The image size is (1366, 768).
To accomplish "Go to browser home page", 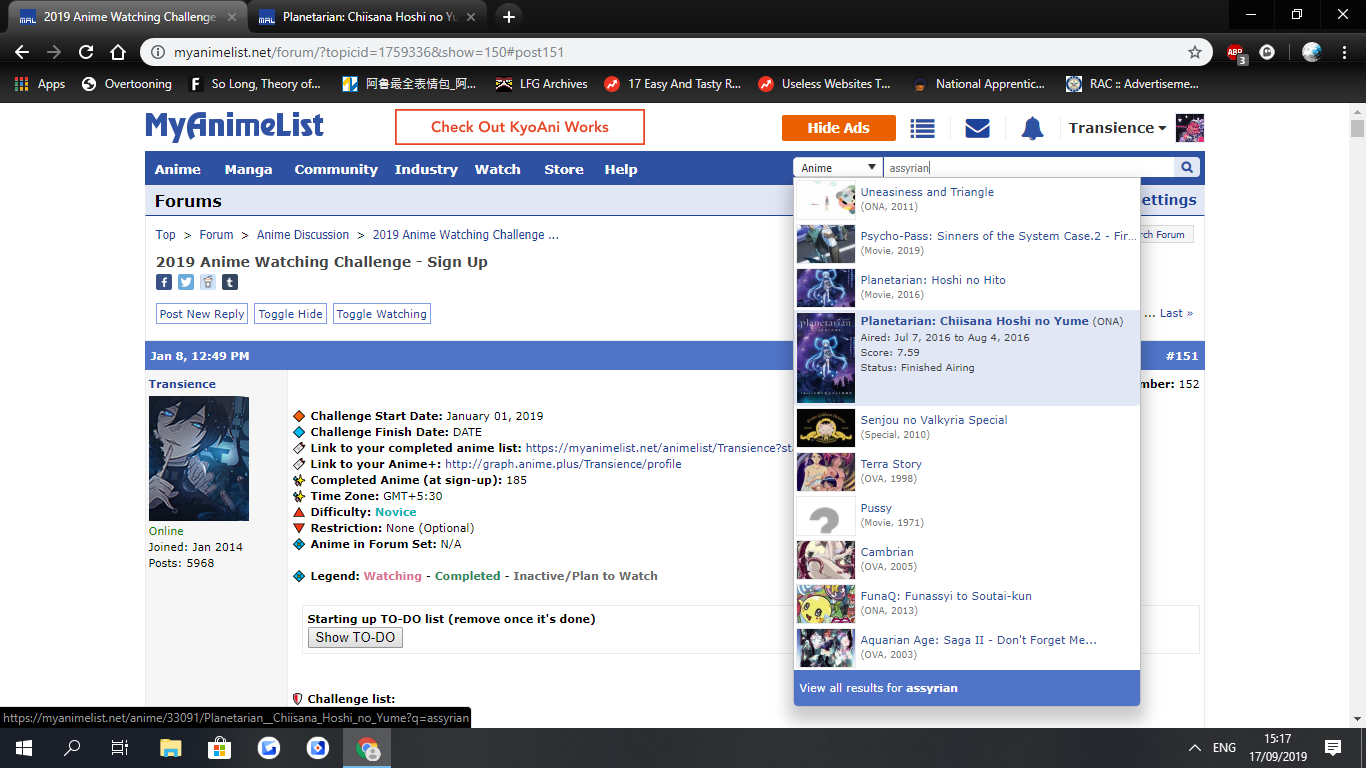I will [x=118, y=52].
